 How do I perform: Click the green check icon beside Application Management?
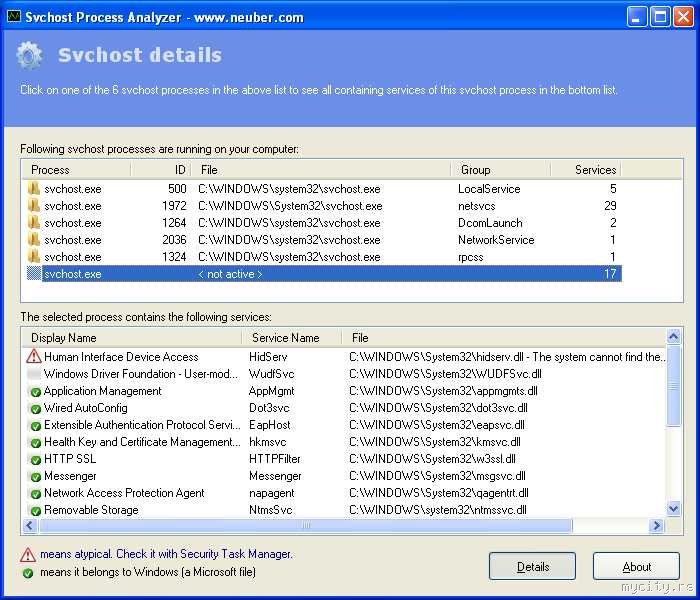(x=34, y=391)
